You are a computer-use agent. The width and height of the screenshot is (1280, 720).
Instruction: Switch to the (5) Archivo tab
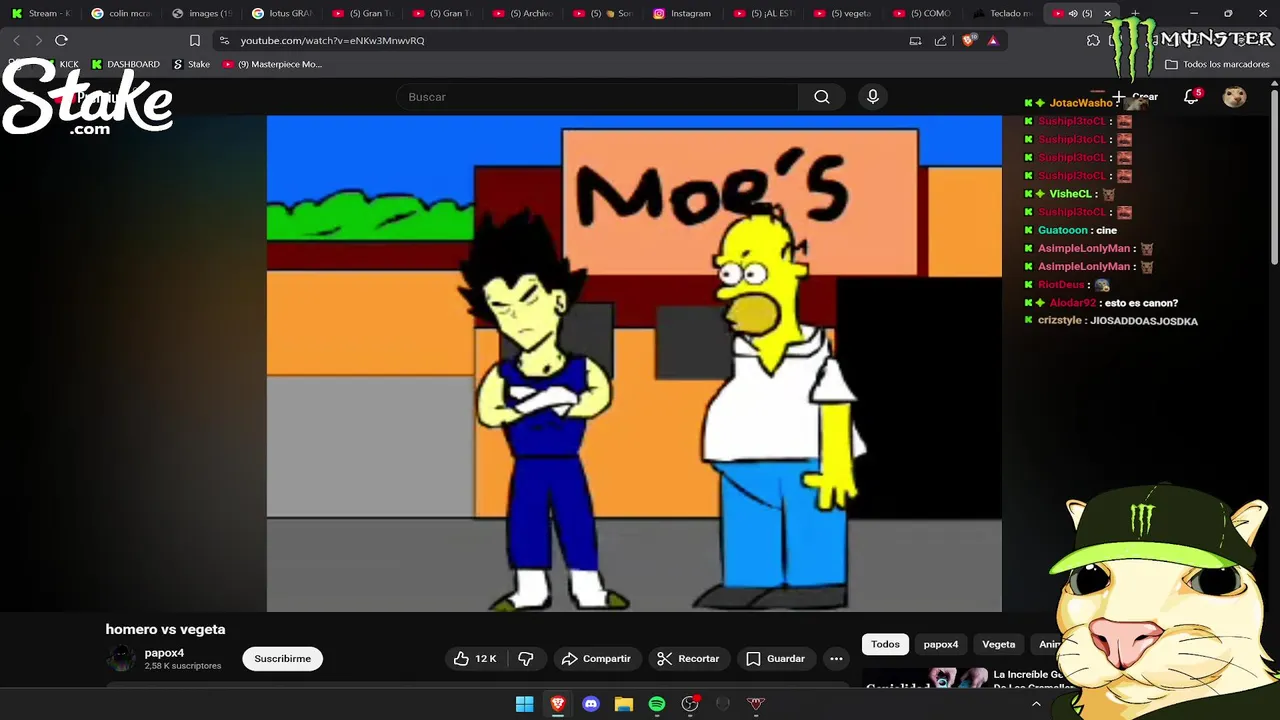pos(523,13)
